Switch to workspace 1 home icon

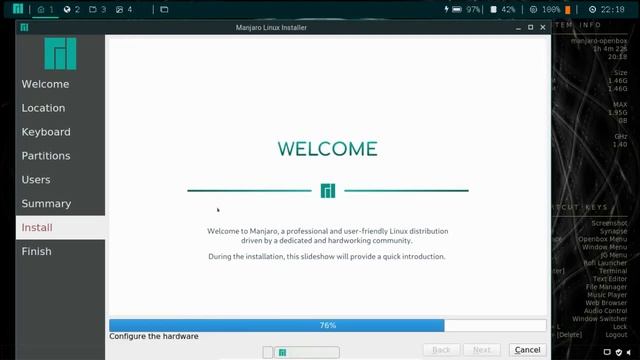tap(40, 9)
